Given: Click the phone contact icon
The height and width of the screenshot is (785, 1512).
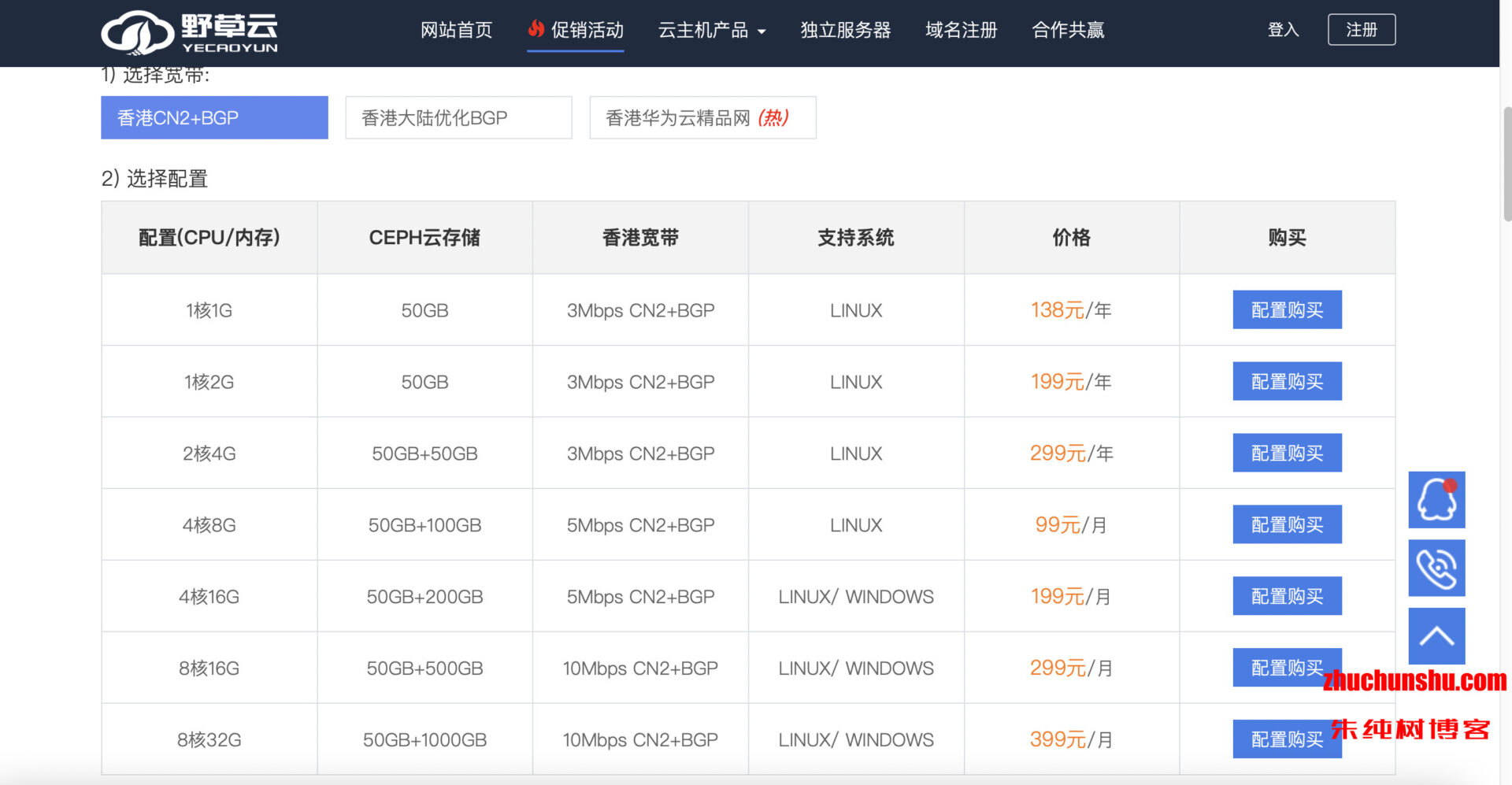Looking at the screenshot, I should [x=1436, y=568].
